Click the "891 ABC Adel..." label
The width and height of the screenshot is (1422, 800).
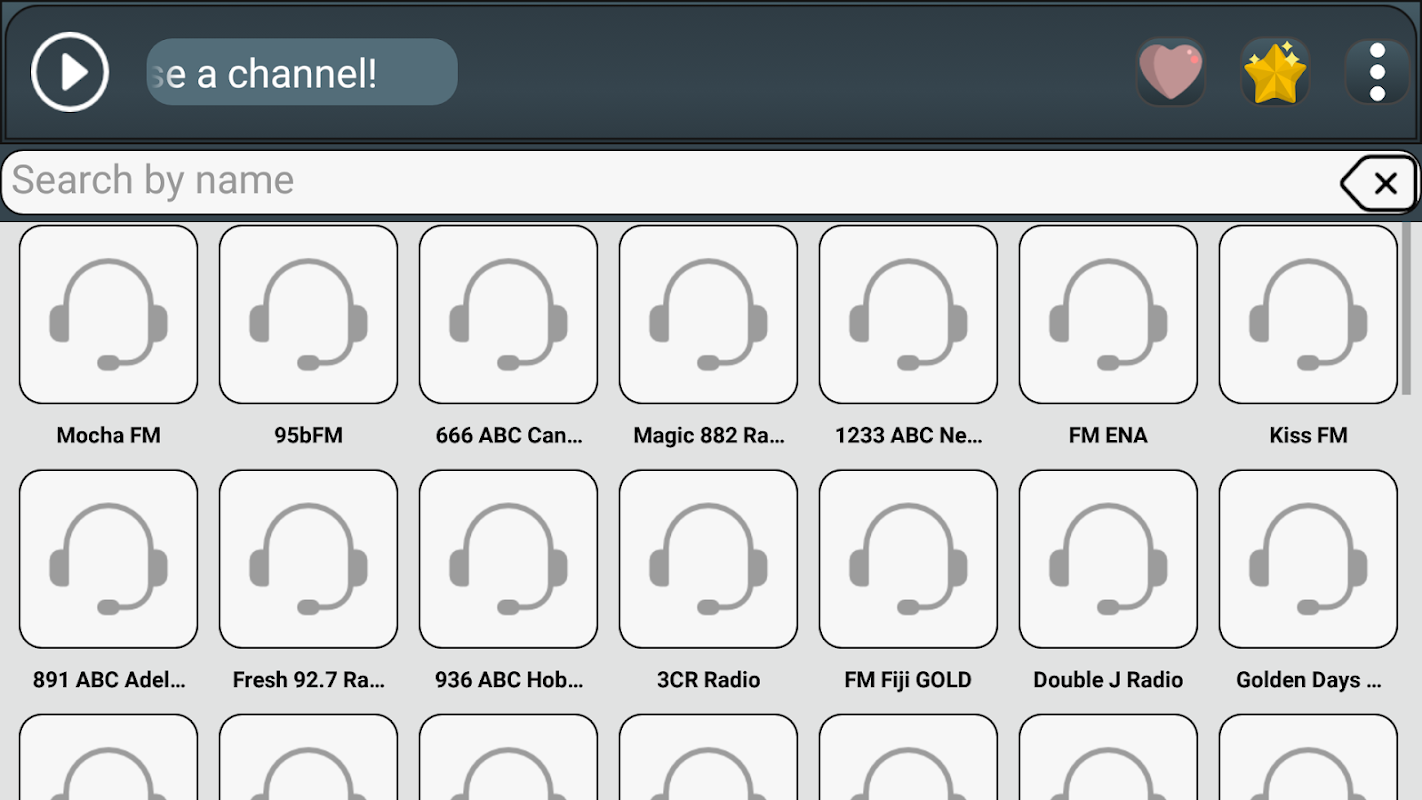[109, 680]
